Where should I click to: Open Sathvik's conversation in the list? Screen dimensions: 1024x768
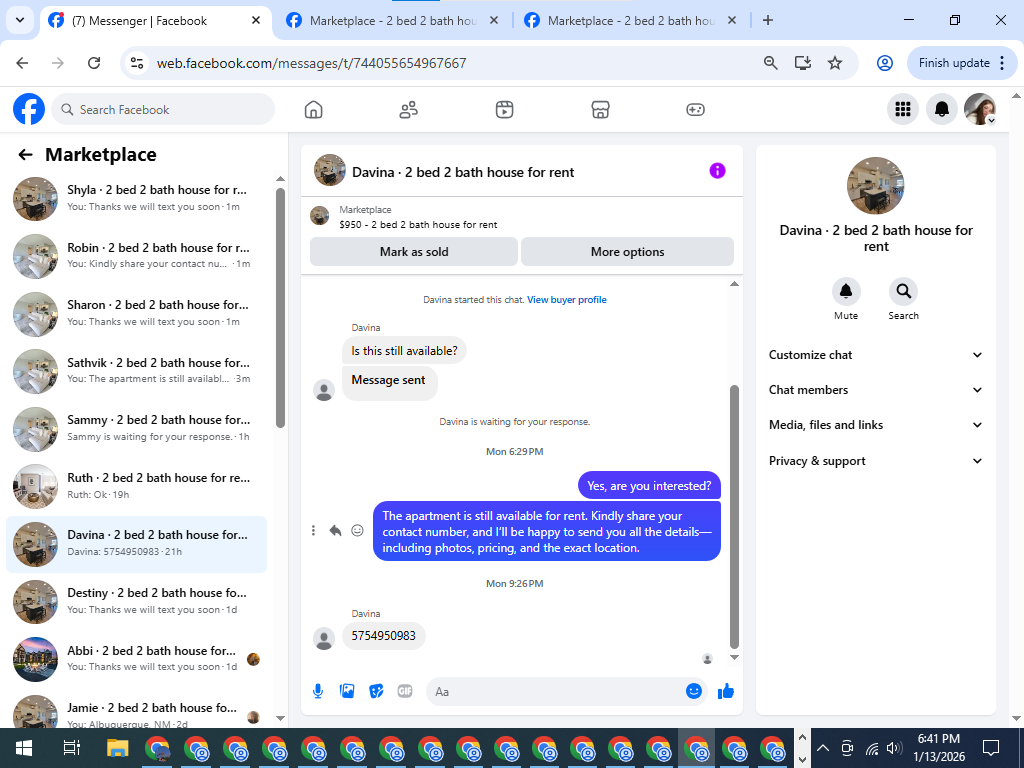136,371
